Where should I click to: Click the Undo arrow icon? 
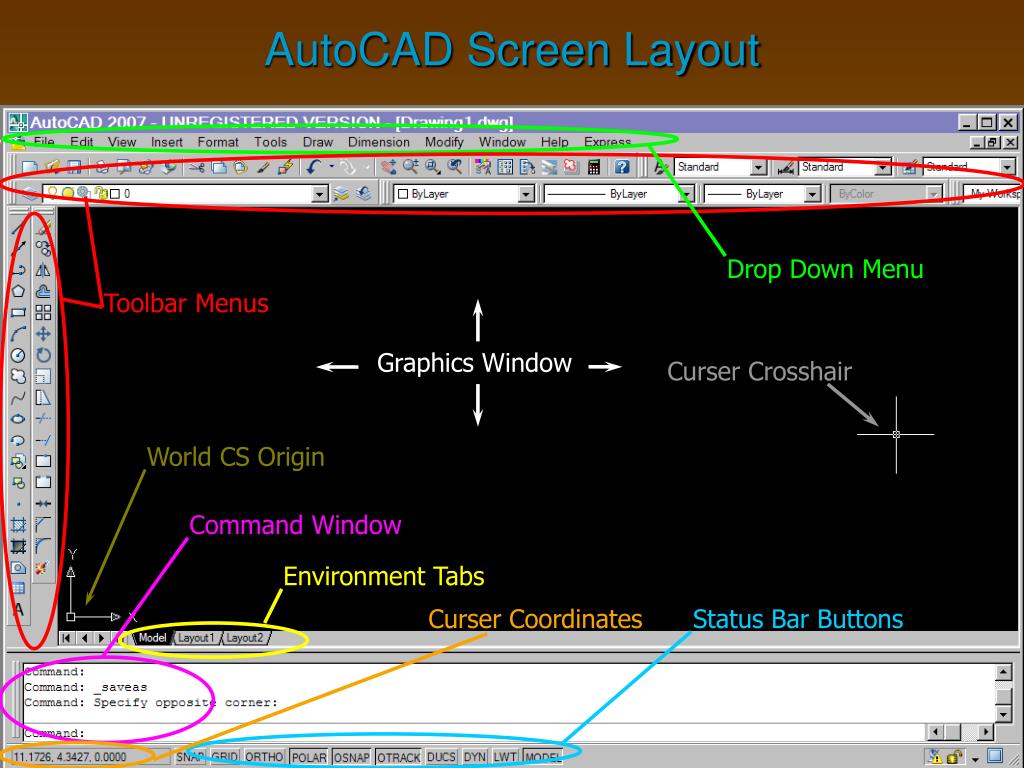[314, 167]
